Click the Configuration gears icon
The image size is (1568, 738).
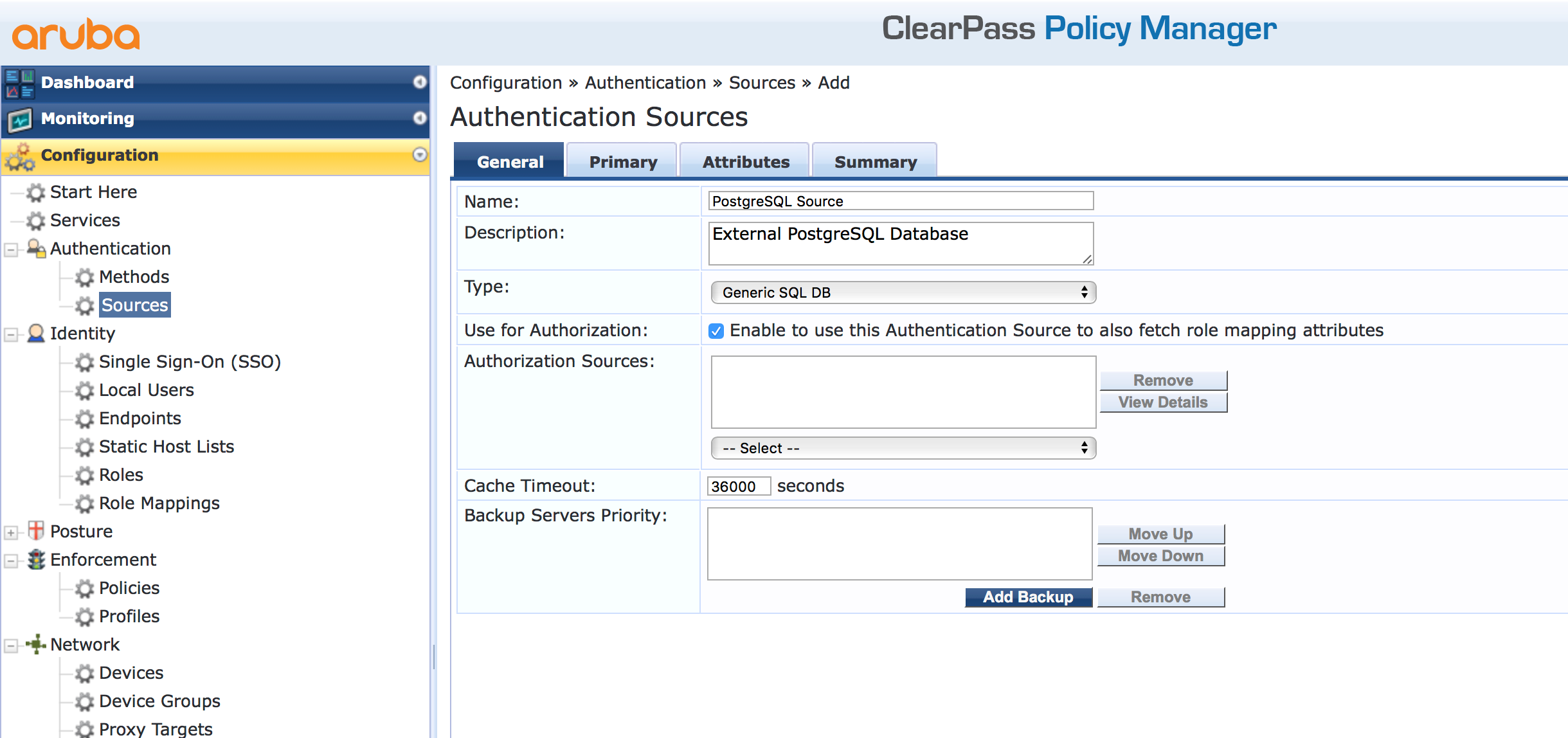(19, 157)
